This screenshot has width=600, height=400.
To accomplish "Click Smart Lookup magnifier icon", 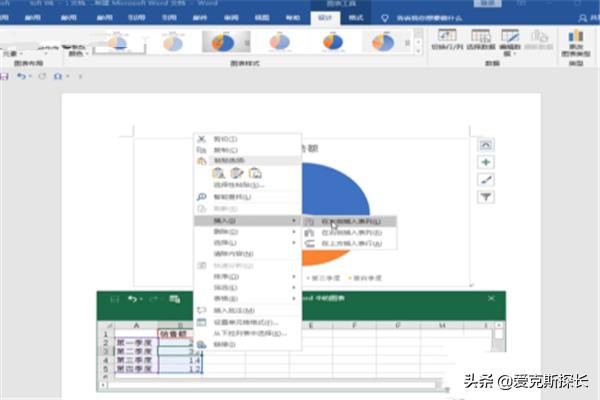I will pyautogui.click(x=201, y=197).
